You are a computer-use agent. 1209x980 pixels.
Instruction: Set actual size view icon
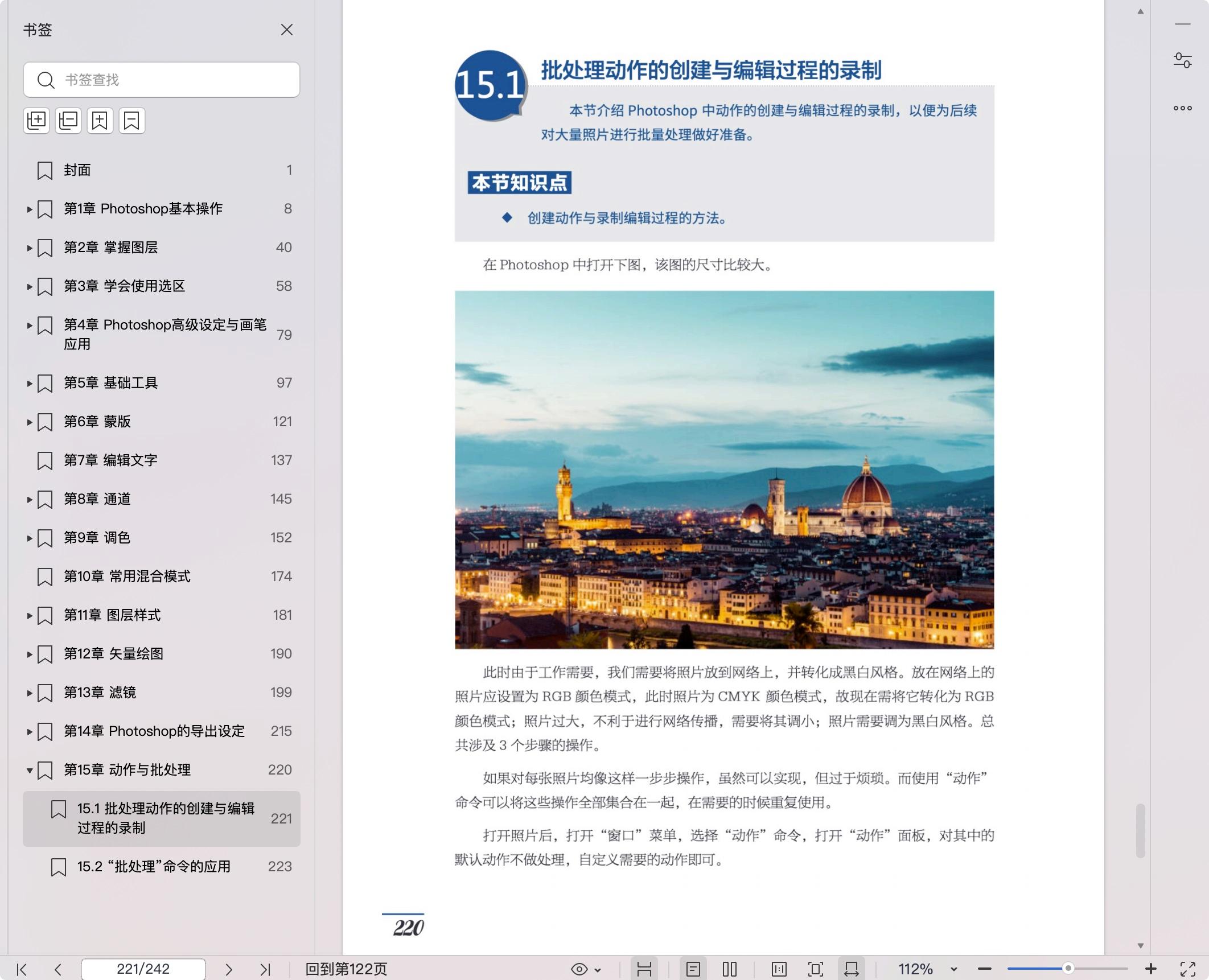[x=779, y=969]
